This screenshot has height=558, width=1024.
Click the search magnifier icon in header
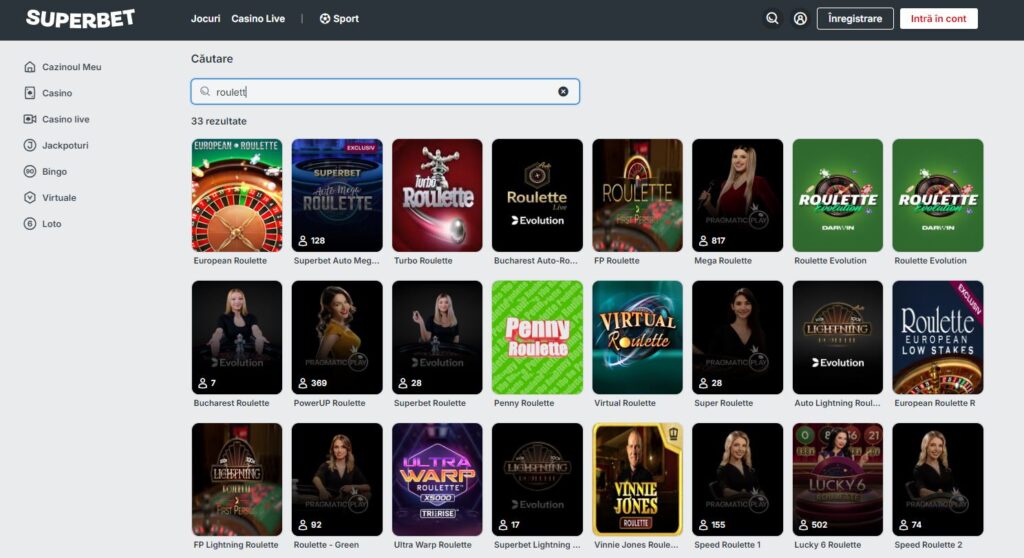(x=772, y=18)
